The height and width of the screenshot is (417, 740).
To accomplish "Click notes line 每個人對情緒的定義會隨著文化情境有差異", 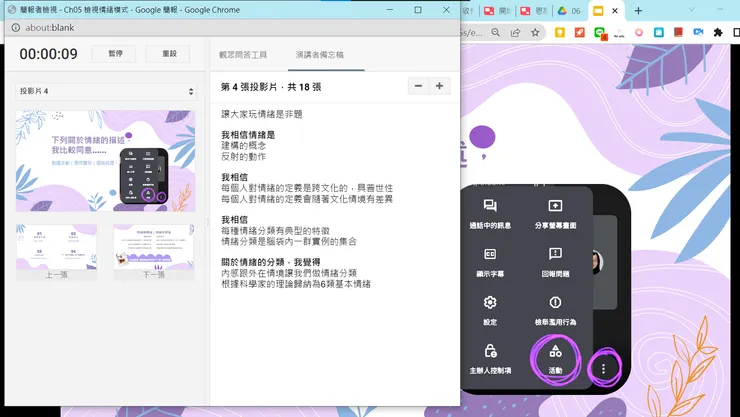I will coord(307,199).
